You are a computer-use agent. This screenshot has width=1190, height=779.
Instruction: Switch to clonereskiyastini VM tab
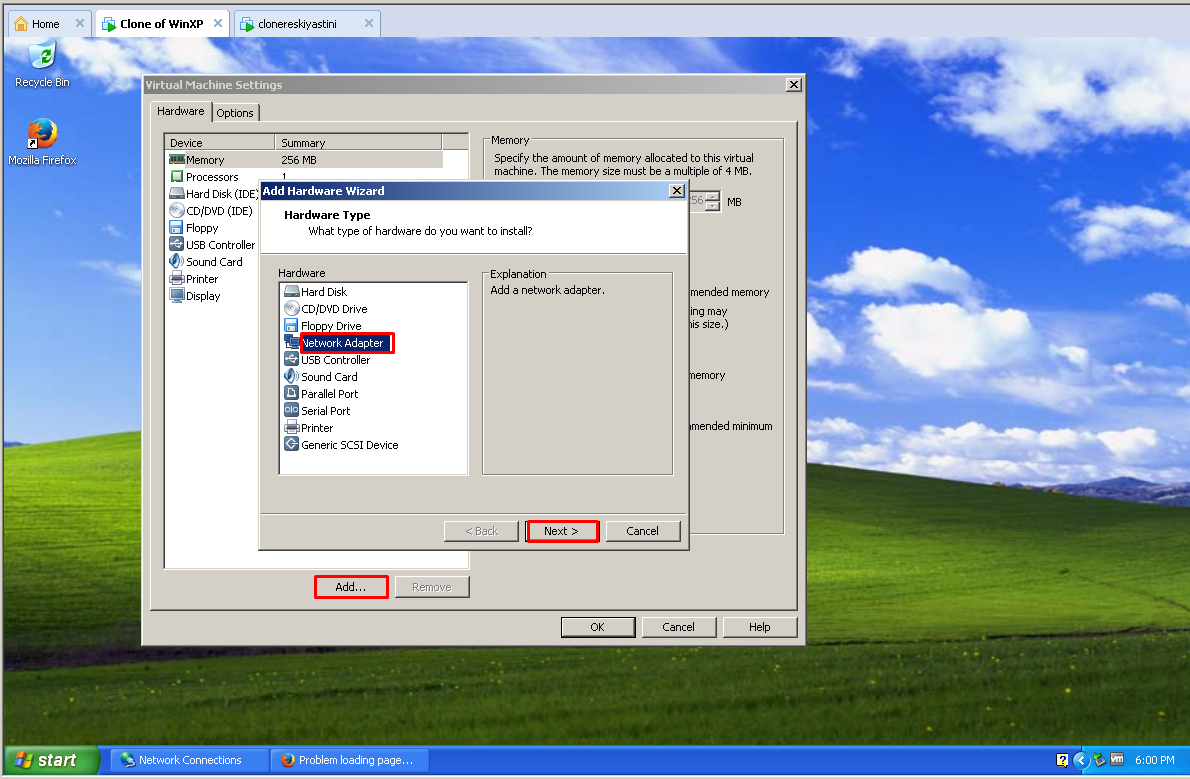[x=298, y=24]
